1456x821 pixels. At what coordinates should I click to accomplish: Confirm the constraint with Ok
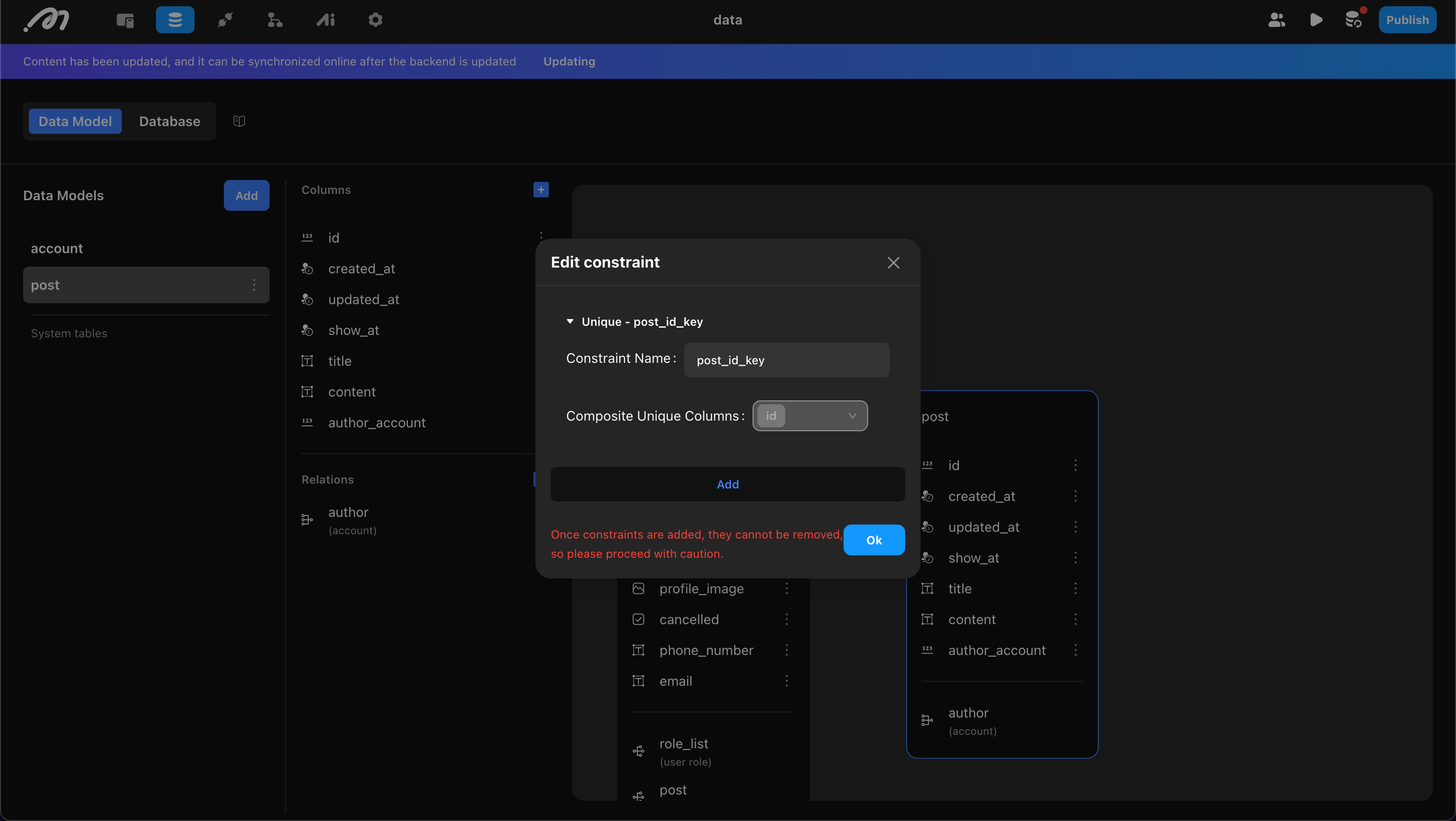tap(874, 540)
